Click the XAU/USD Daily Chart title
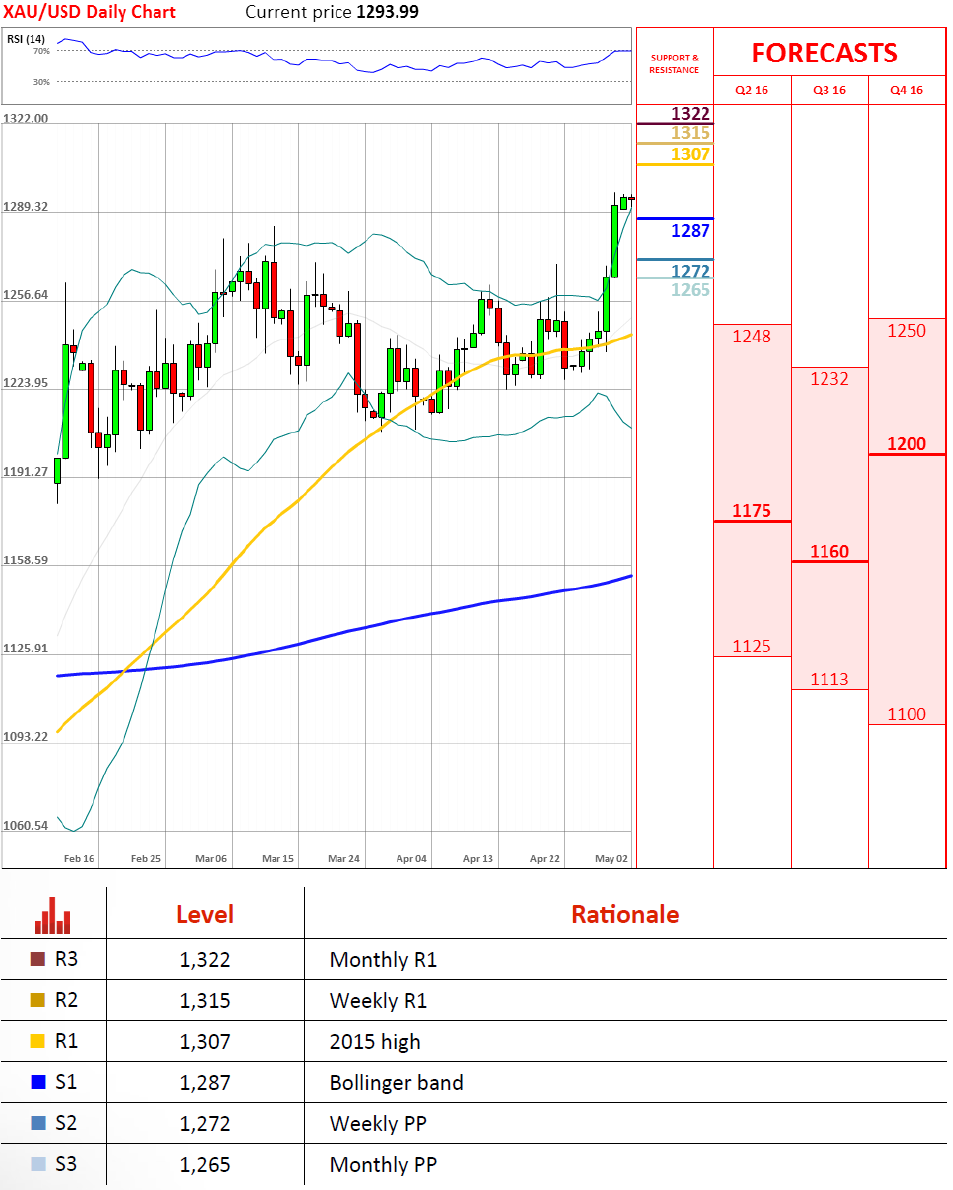953x1190 pixels. [90, 12]
